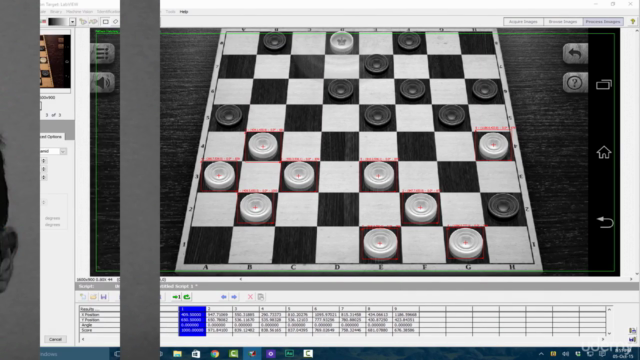The width and height of the screenshot is (640, 360).
Task: Click the X Position row label
Action: click(x=91, y=315)
